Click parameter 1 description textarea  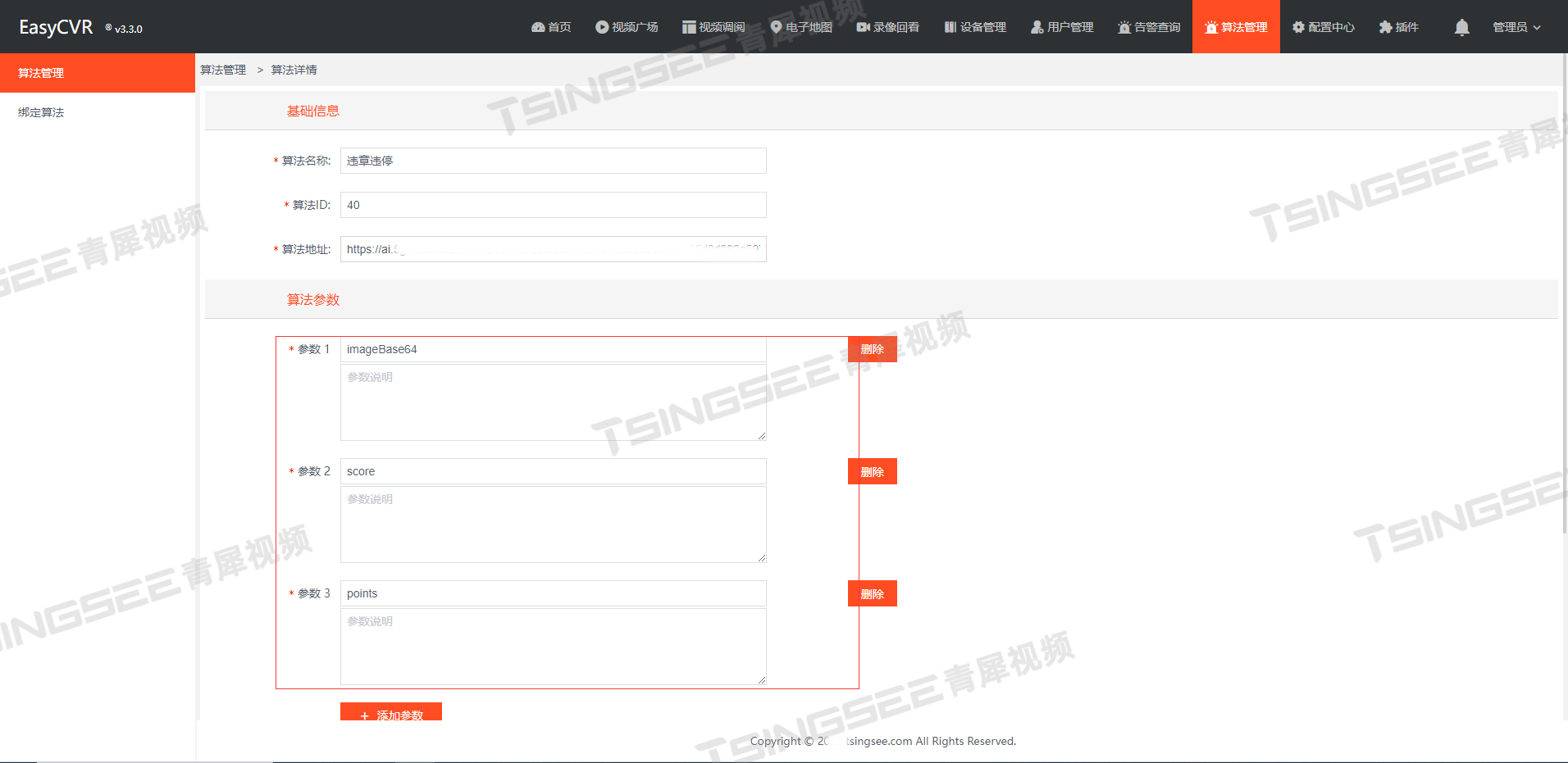coord(554,402)
